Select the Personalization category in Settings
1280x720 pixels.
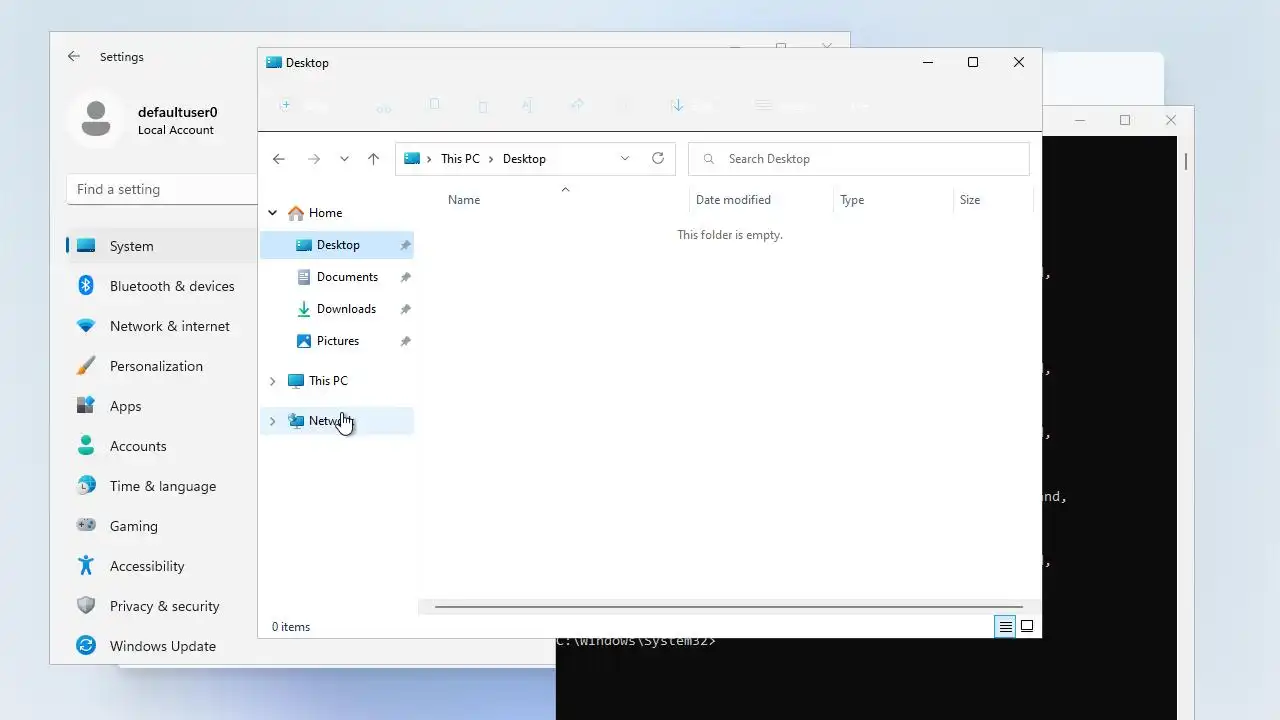pyautogui.click(x=162, y=366)
